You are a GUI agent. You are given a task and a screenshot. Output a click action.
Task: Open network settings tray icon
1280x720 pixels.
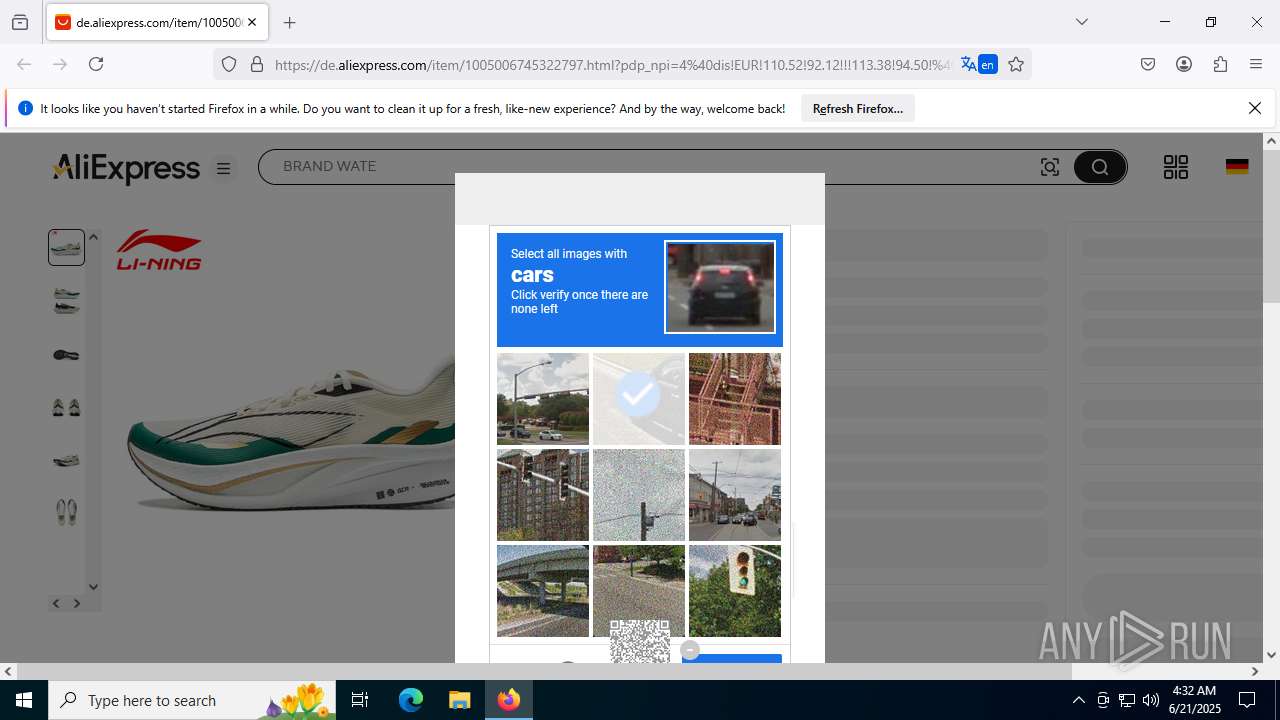click(x=1127, y=700)
